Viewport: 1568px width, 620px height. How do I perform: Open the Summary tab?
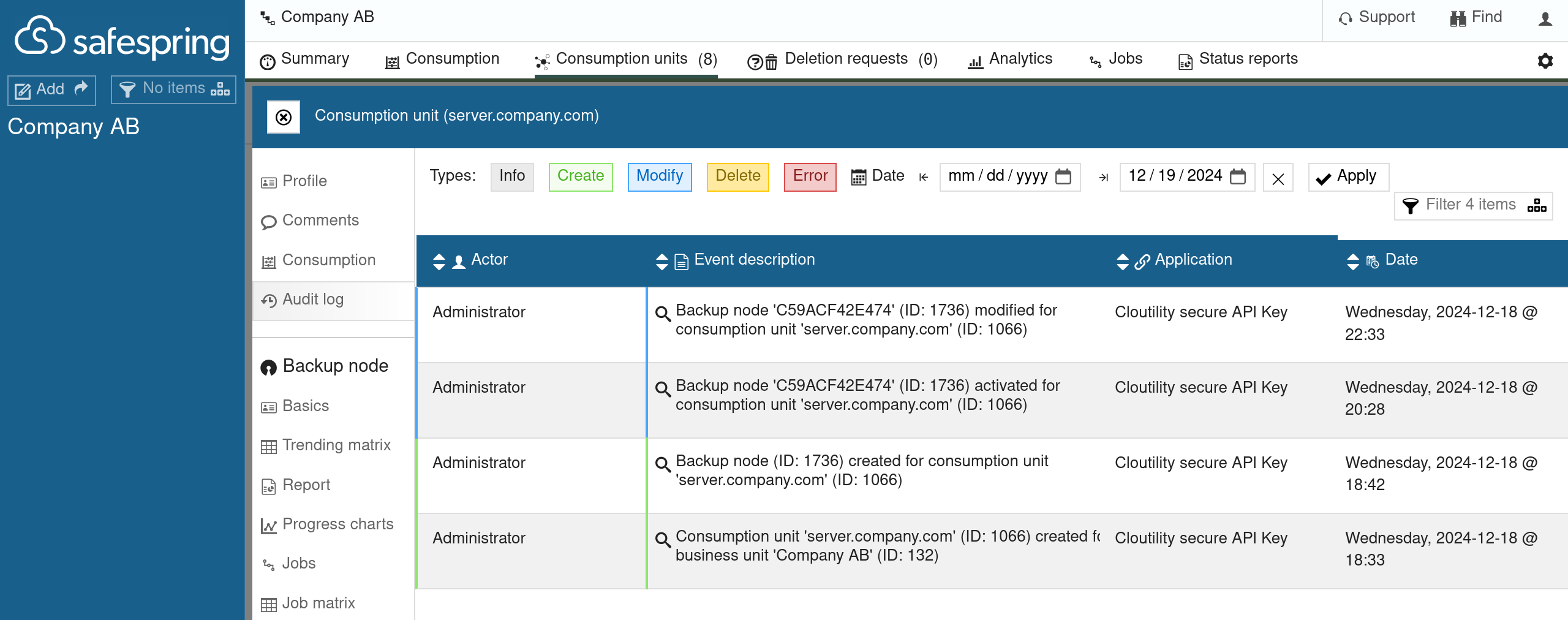(304, 59)
